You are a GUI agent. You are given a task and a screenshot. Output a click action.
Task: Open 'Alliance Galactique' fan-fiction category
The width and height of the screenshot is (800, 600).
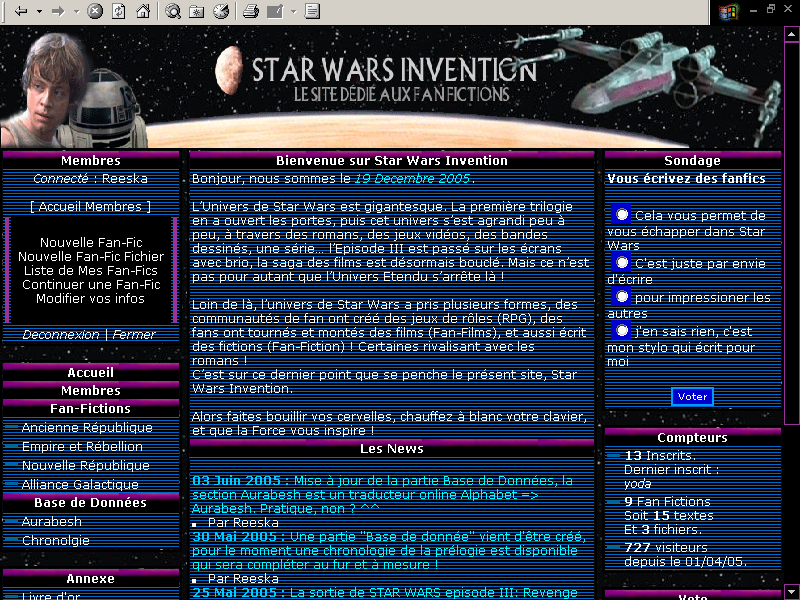pos(80,484)
